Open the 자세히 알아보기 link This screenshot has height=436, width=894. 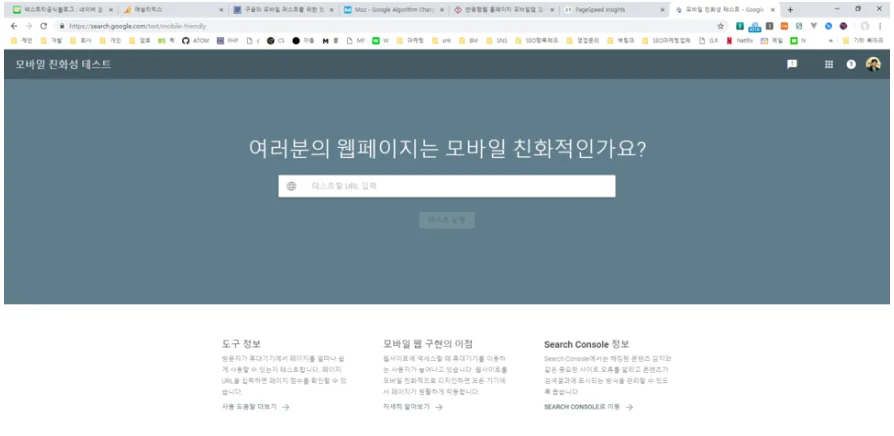[x=411, y=408]
